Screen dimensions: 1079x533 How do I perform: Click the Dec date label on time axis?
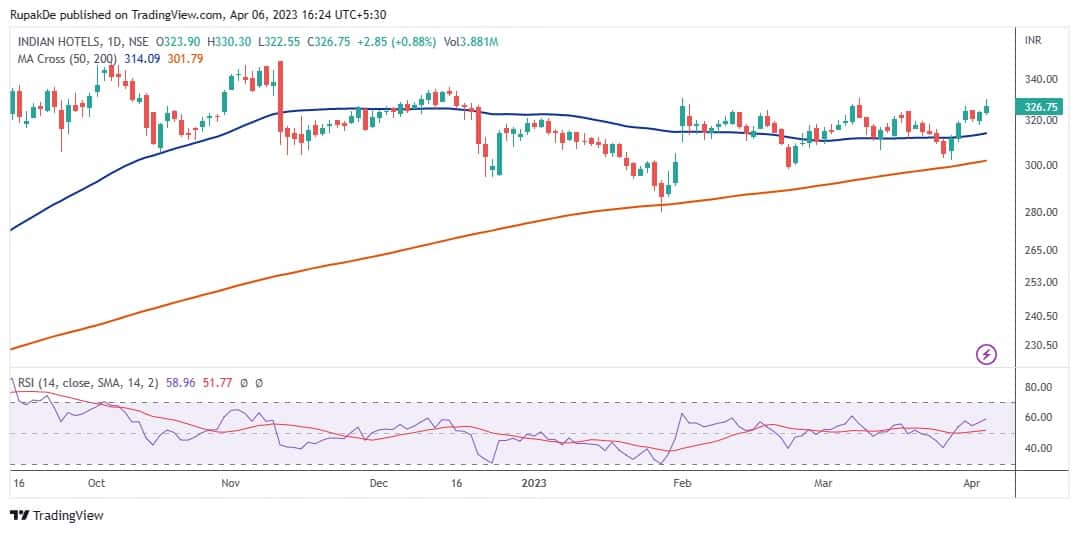pos(379,483)
